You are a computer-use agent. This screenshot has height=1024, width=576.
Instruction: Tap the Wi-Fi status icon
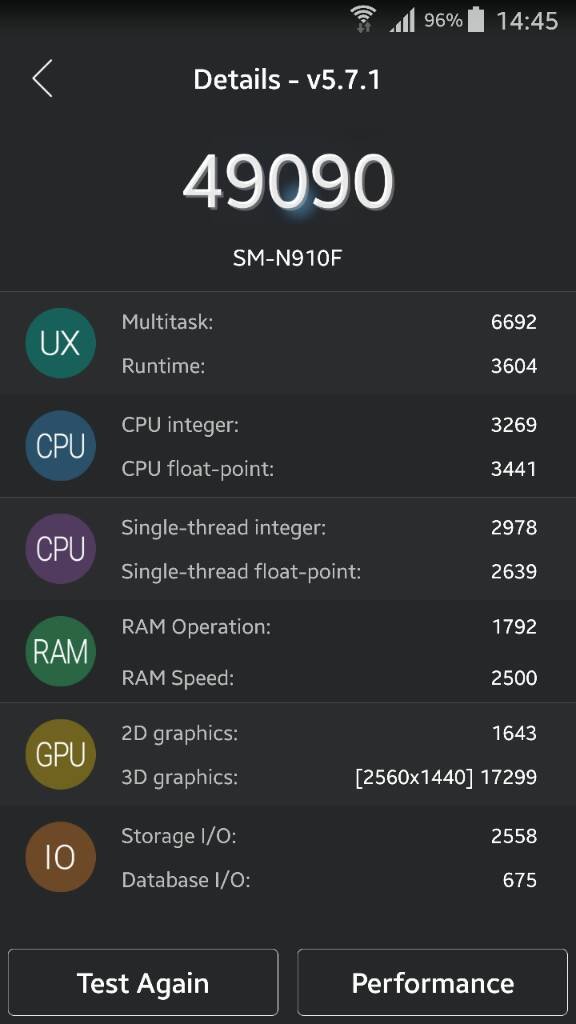coord(363,19)
